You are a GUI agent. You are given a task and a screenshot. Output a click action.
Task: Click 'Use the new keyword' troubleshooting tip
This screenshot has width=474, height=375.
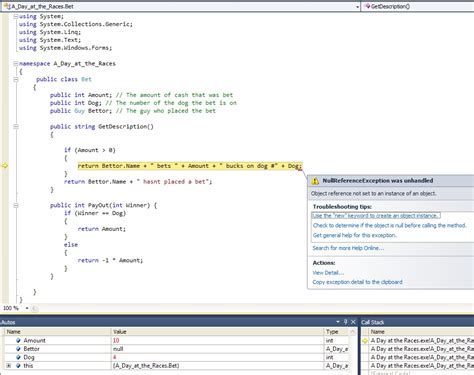point(376,216)
